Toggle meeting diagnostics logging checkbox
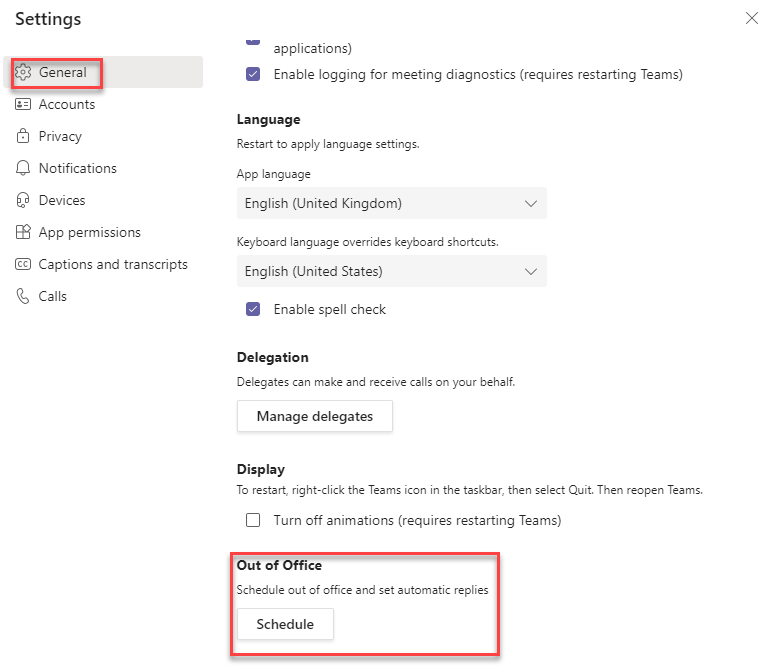This screenshot has height=672, width=760. pyautogui.click(x=253, y=74)
